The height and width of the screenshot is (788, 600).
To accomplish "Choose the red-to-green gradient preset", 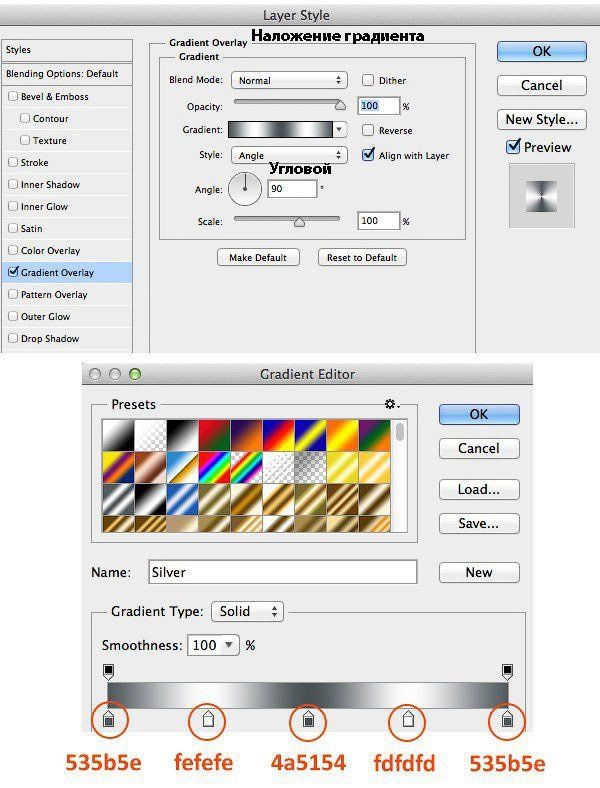I will 215,435.
